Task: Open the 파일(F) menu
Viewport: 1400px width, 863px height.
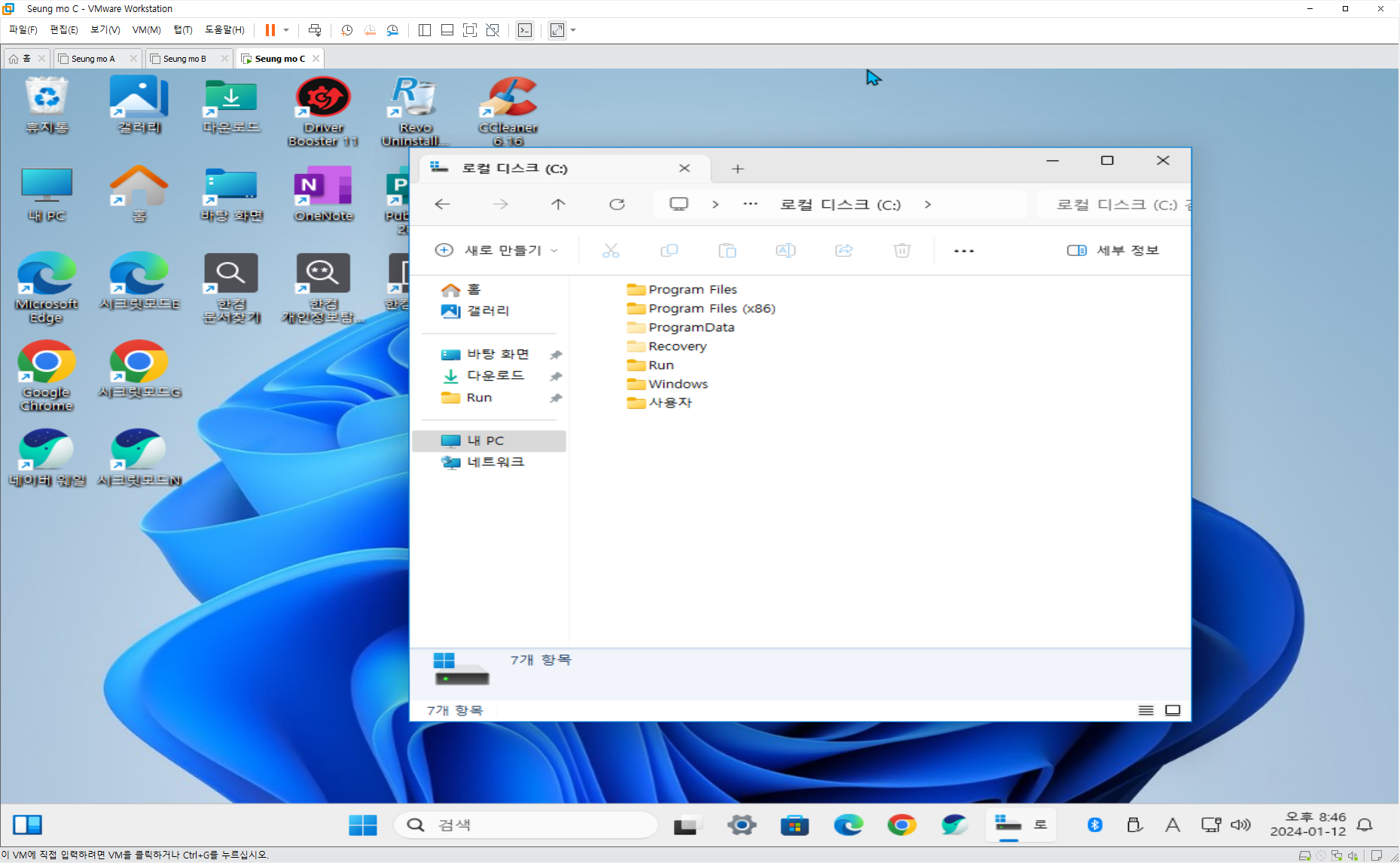Action: [23, 30]
